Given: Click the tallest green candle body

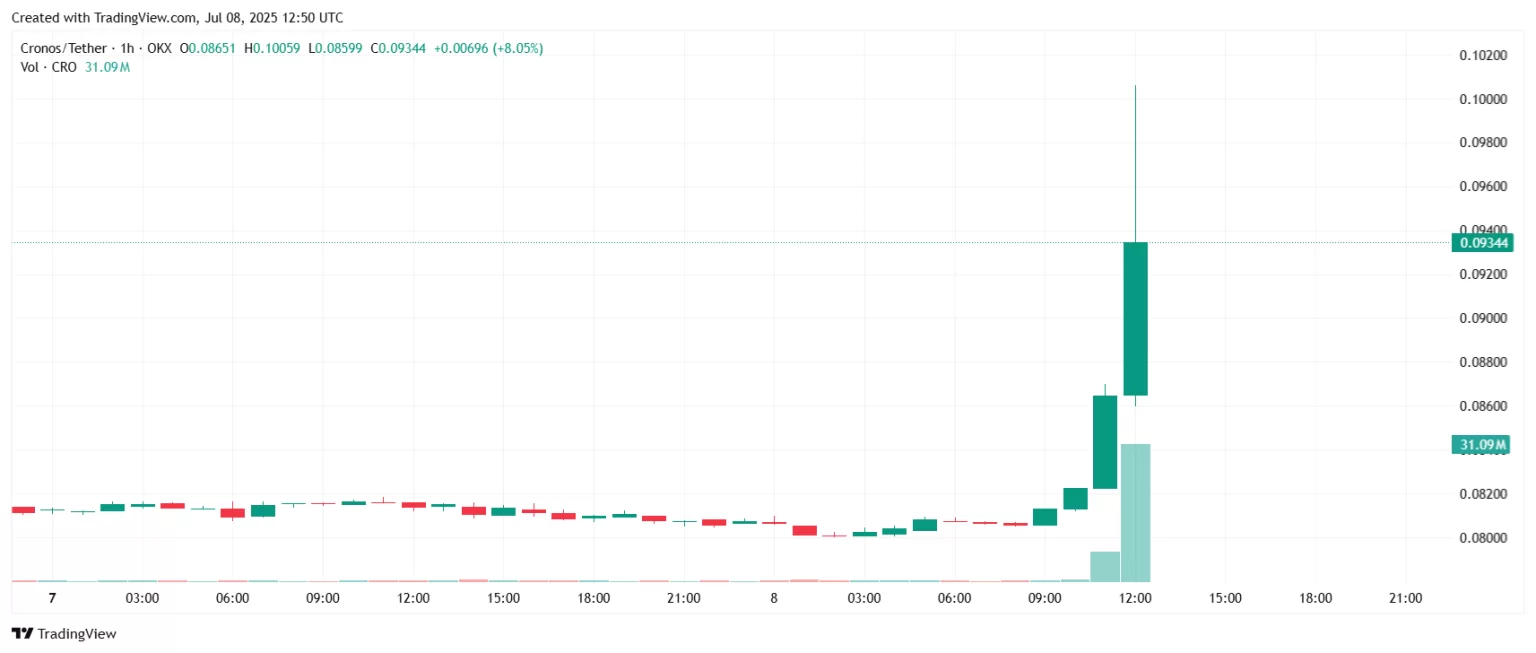Looking at the screenshot, I should point(1135,318).
